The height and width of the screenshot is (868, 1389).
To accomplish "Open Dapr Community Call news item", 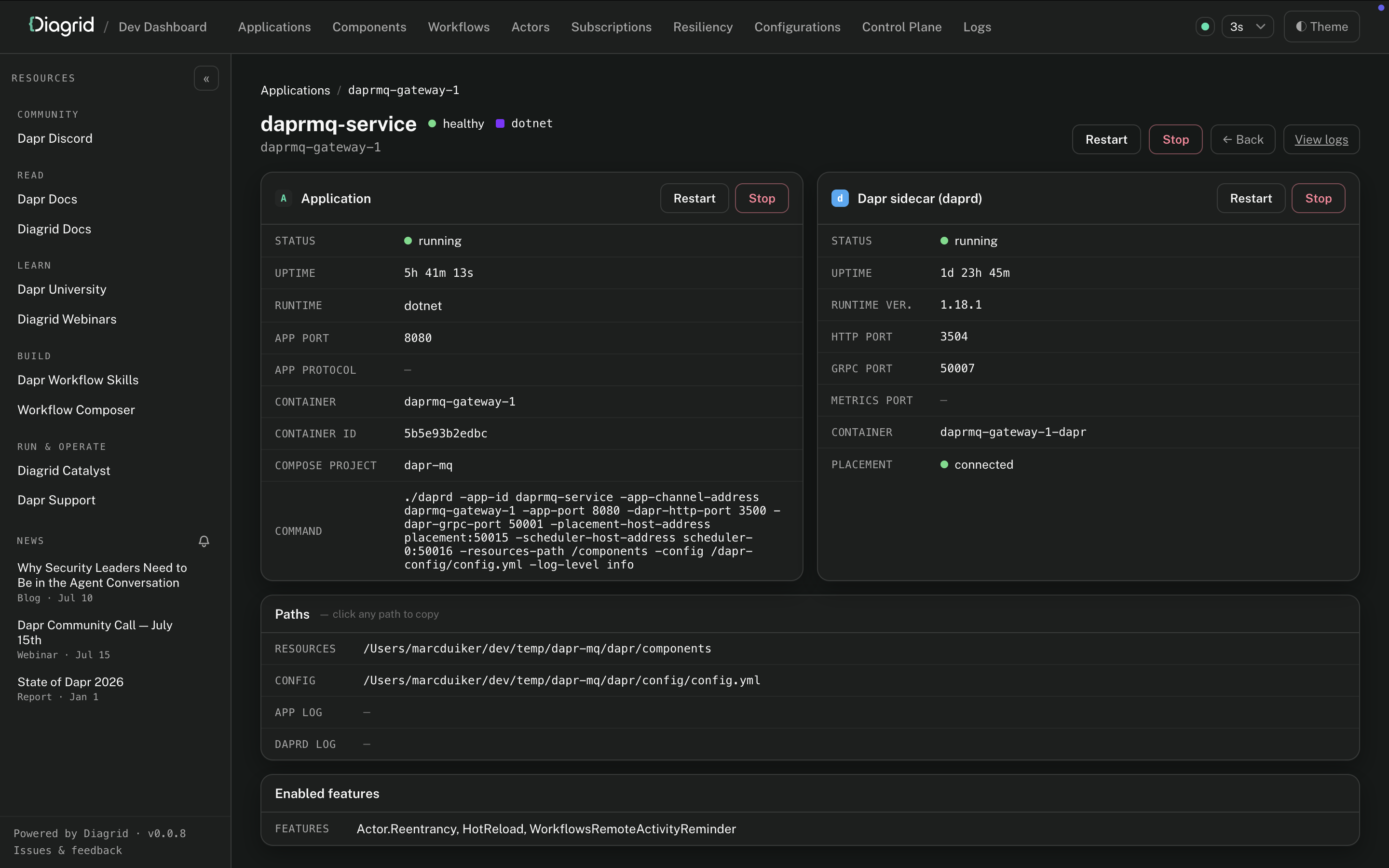I will click(95, 639).
